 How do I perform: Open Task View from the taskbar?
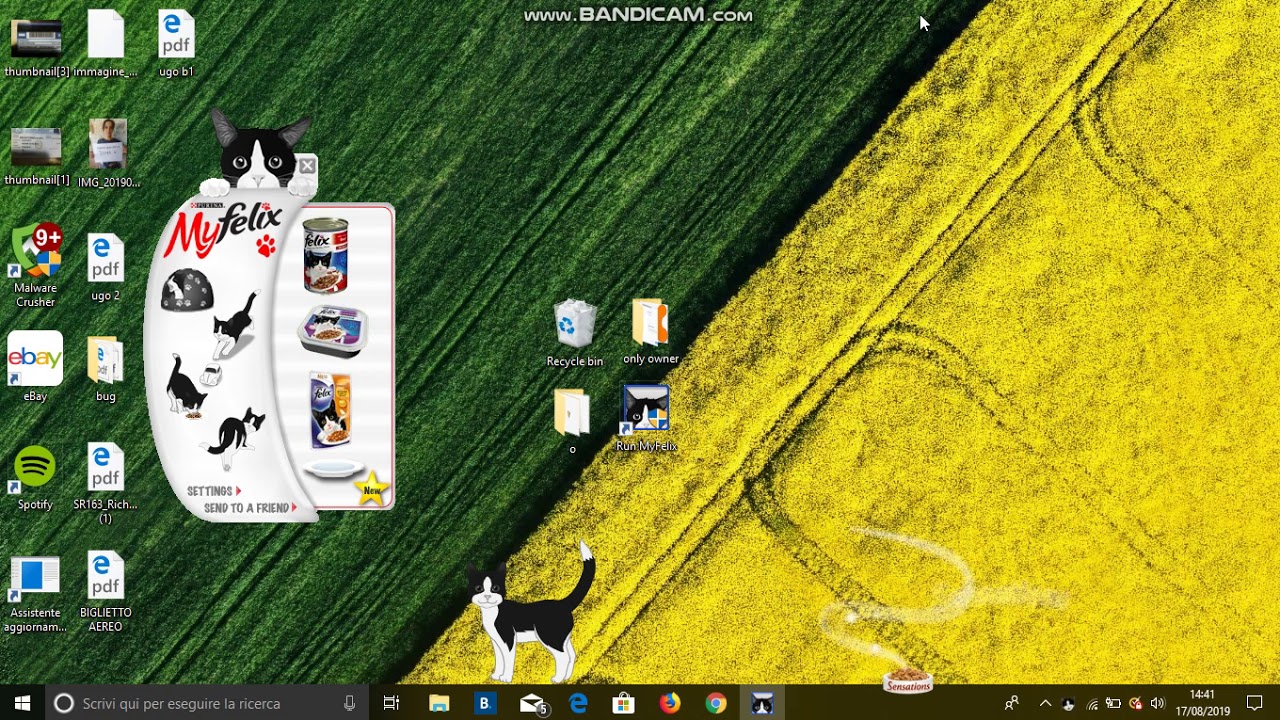click(x=391, y=703)
